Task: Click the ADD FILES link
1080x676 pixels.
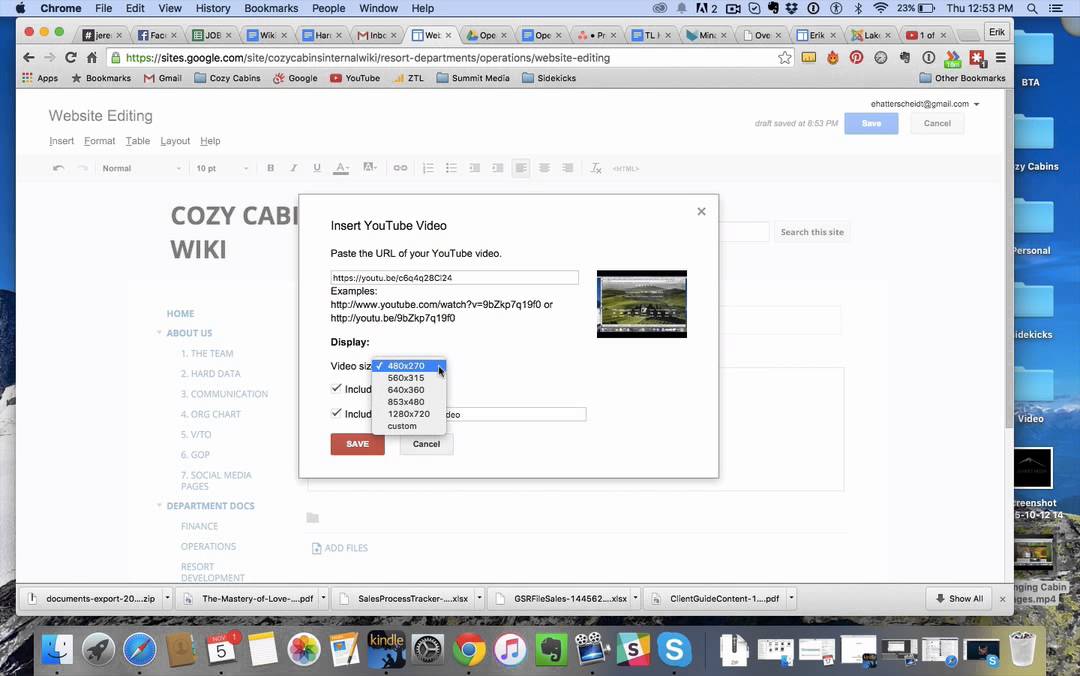Action: tap(340, 548)
